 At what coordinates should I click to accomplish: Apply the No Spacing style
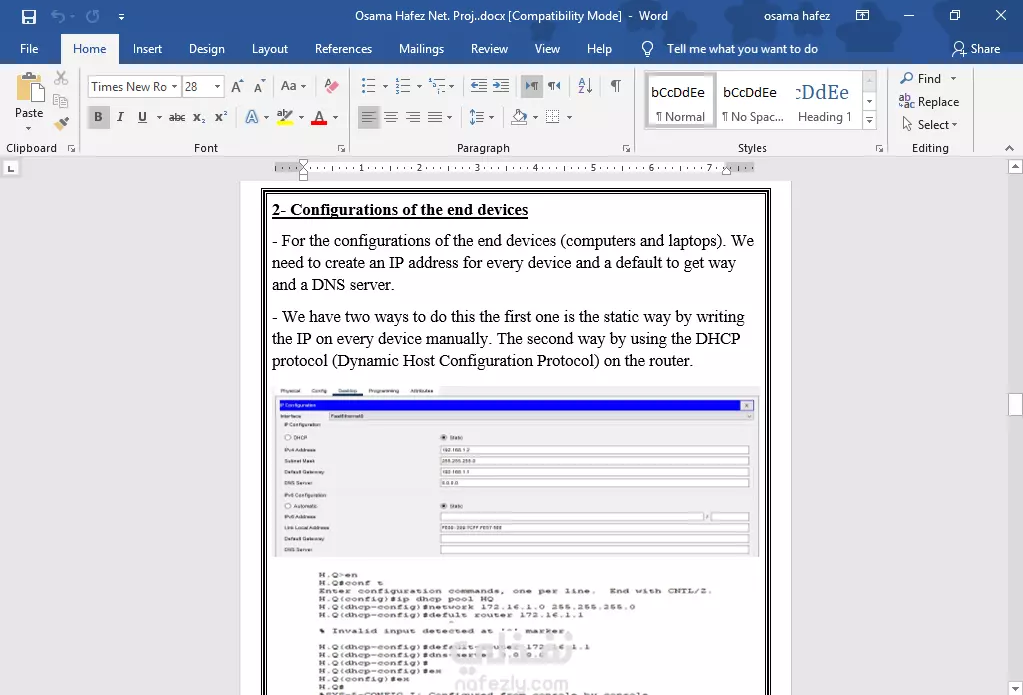click(752, 101)
